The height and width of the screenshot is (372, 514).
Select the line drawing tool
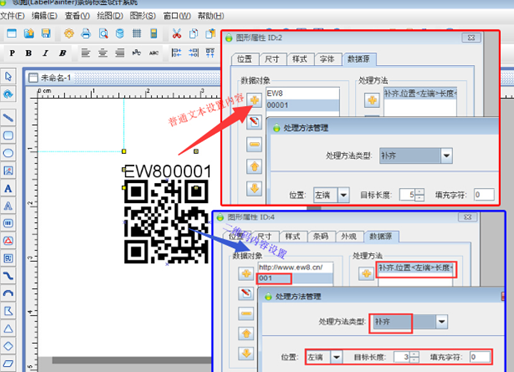pyautogui.click(x=8, y=117)
